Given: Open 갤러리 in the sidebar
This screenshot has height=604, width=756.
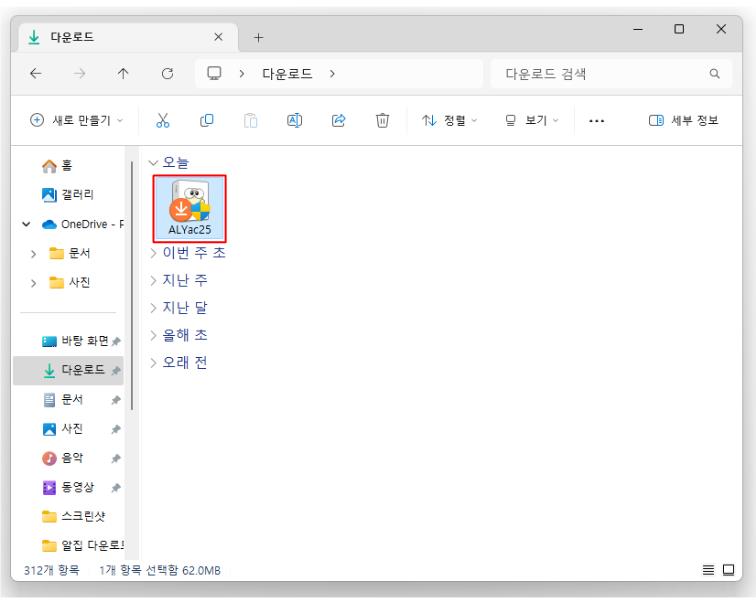Looking at the screenshot, I should click(x=68, y=195).
